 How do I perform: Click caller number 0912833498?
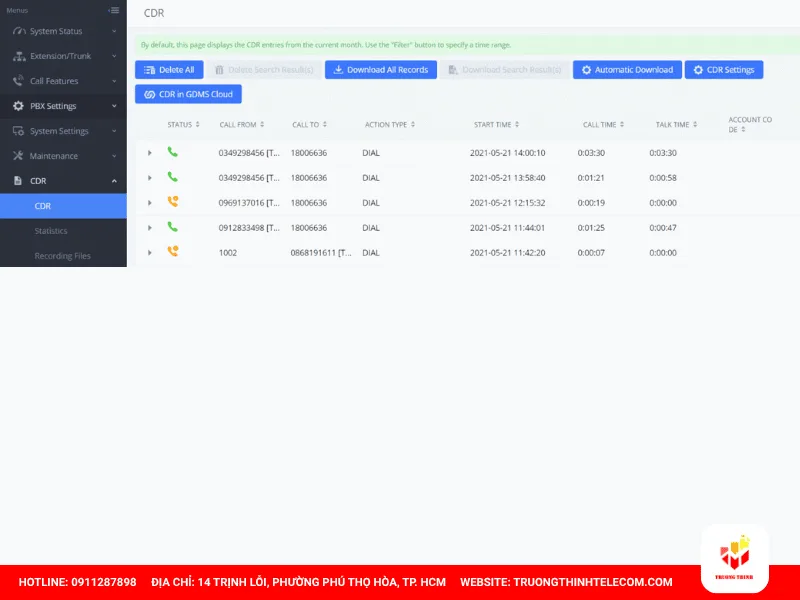pyautogui.click(x=249, y=228)
